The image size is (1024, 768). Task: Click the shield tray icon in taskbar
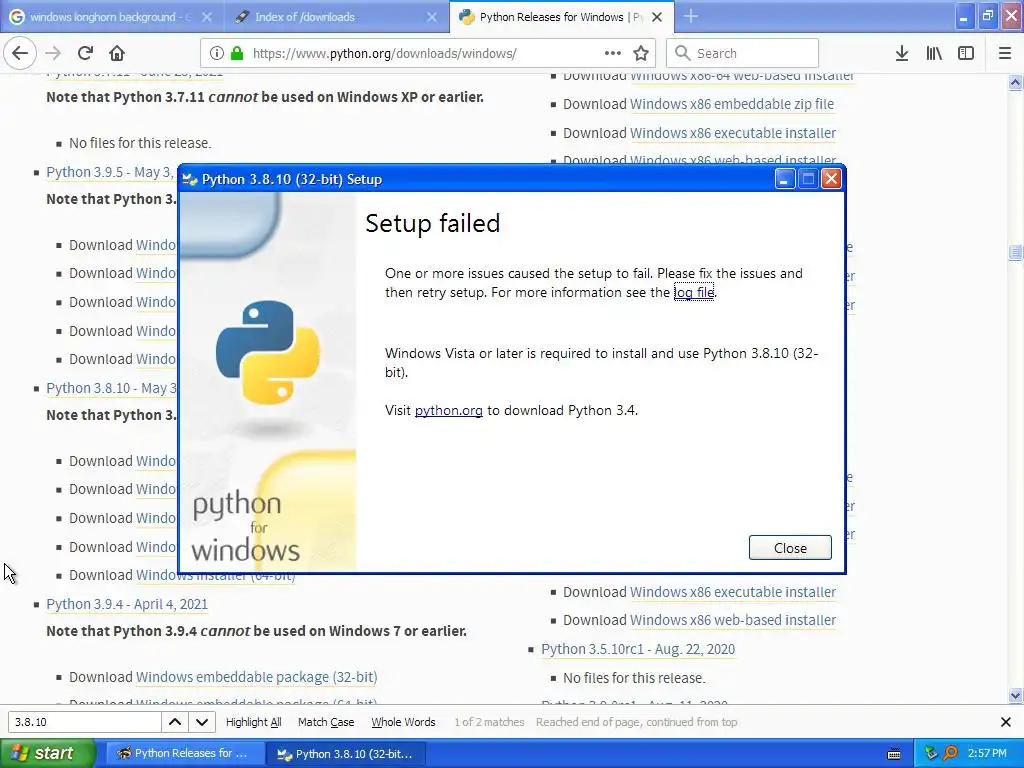(x=931, y=753)
